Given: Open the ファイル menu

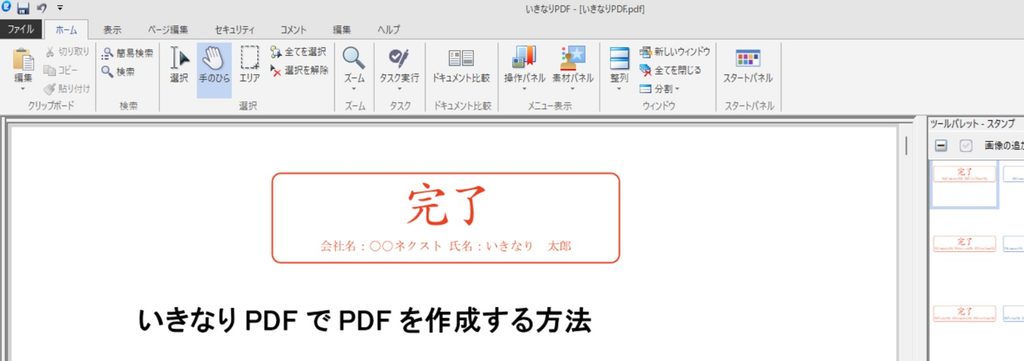Looking at the screenshot, I should (x=21, y=29).
